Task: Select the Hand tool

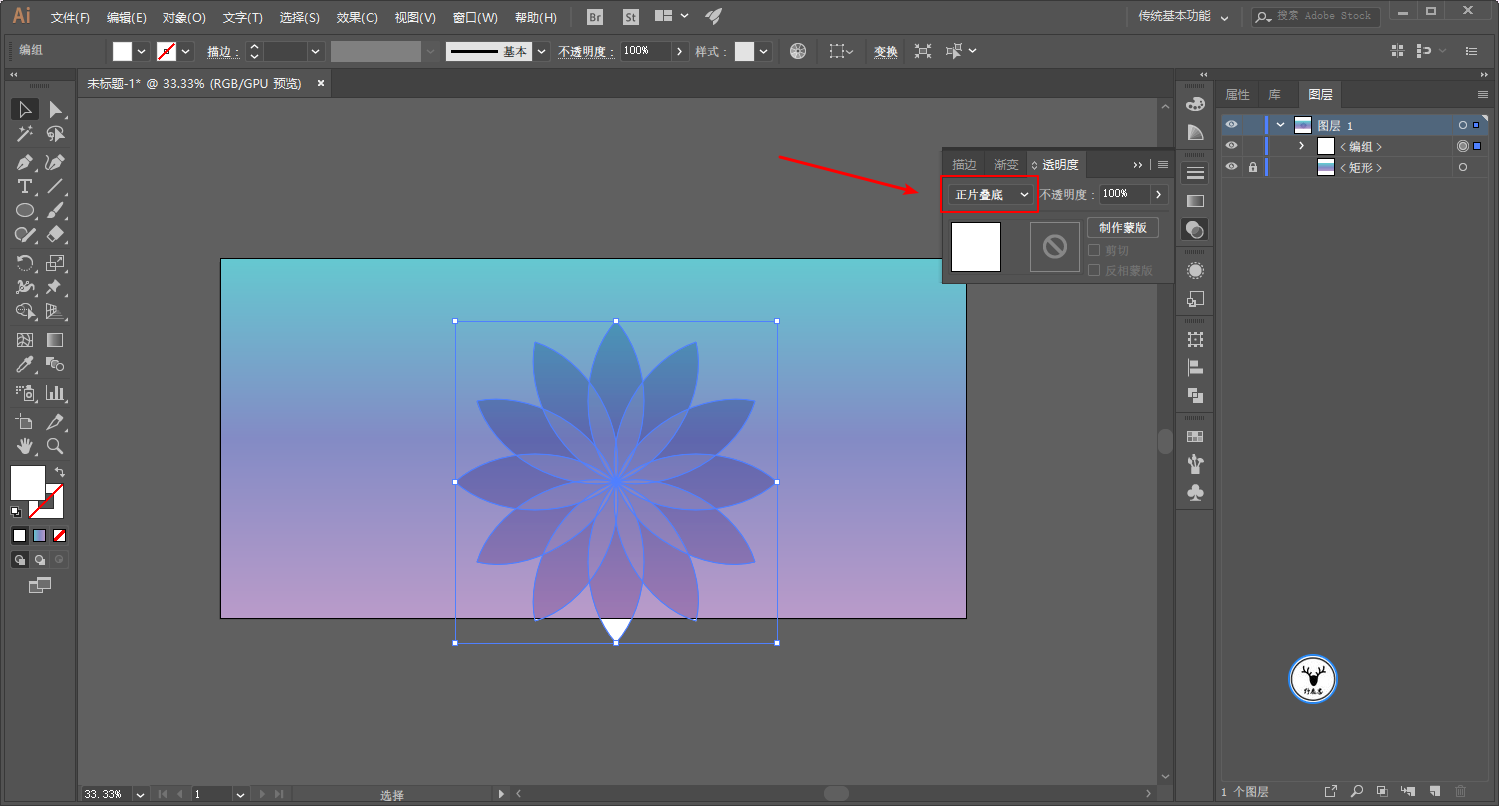Action: (x=25, y=446)
